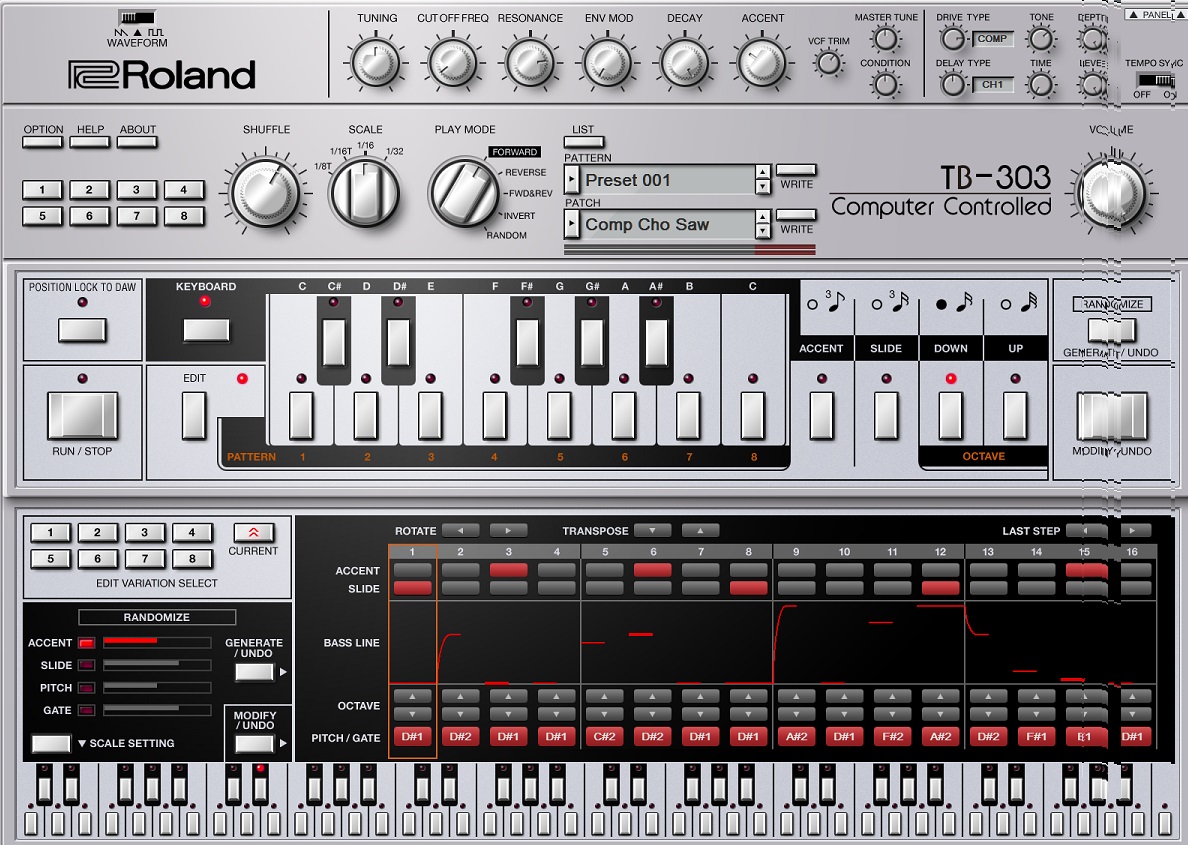Select pattern bank button 1
This screenshot has height=845, width=1188.
pyautogui.click(x=42, y=189)
